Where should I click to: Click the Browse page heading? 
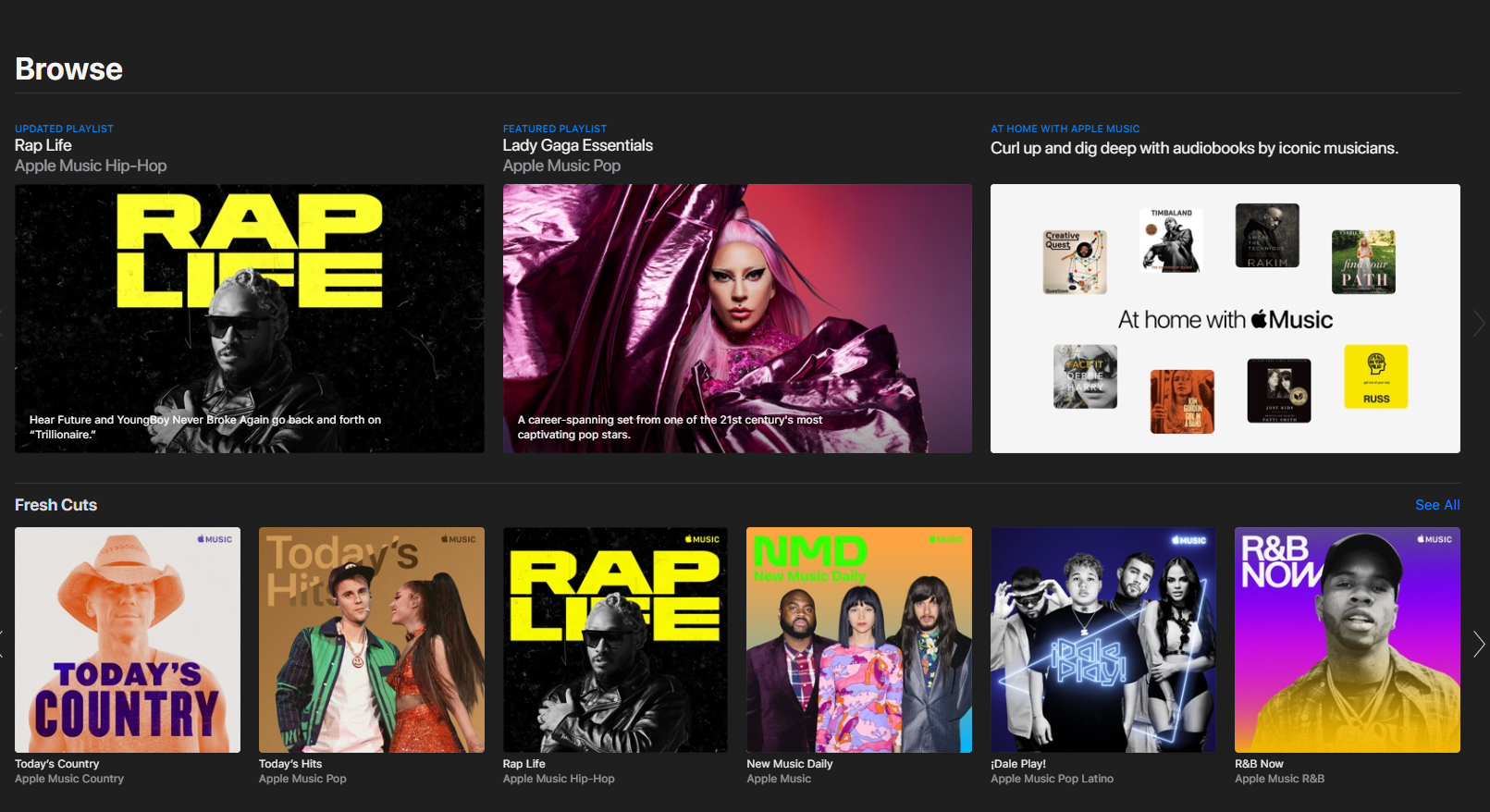click(69, 68)
